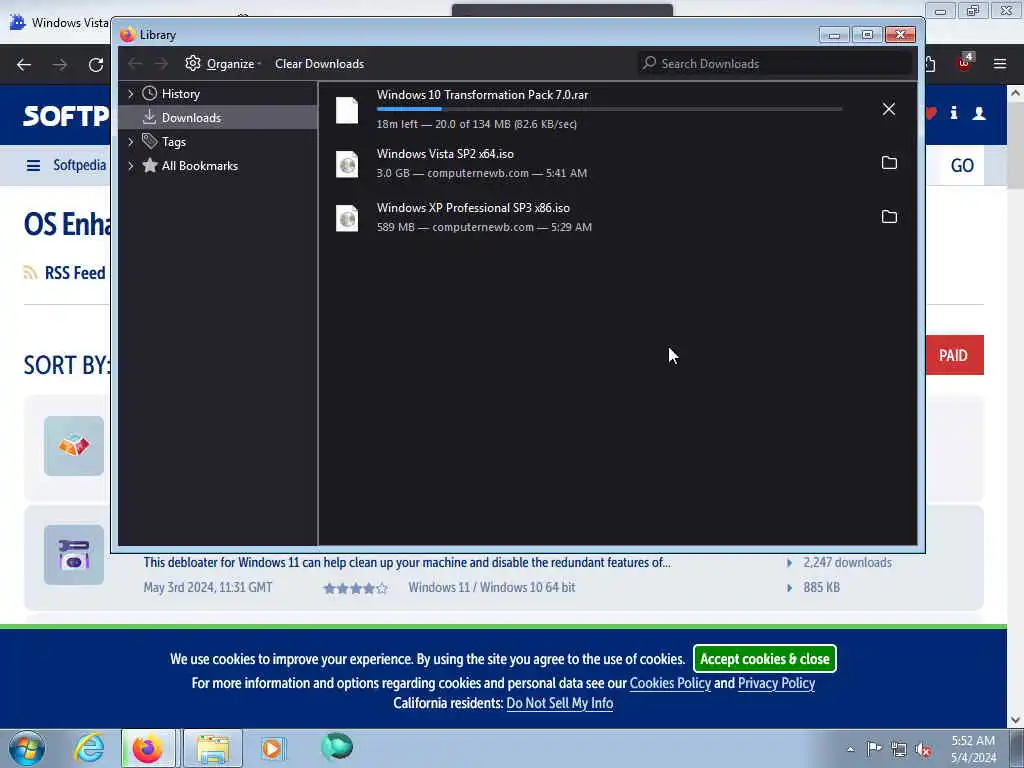1024x768 pixels.
Task: Select History in Library sidebar
Action: pos(181,94)
